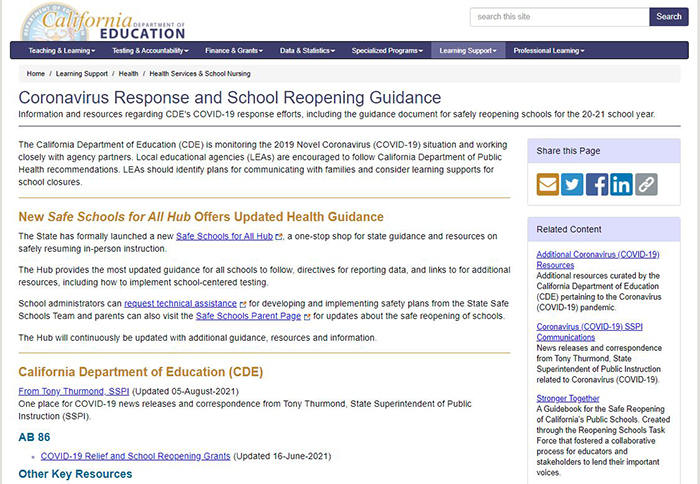This screenshot has height=484, width=700.
Task: Share this page via email icon
Action: tap(548, 184)
